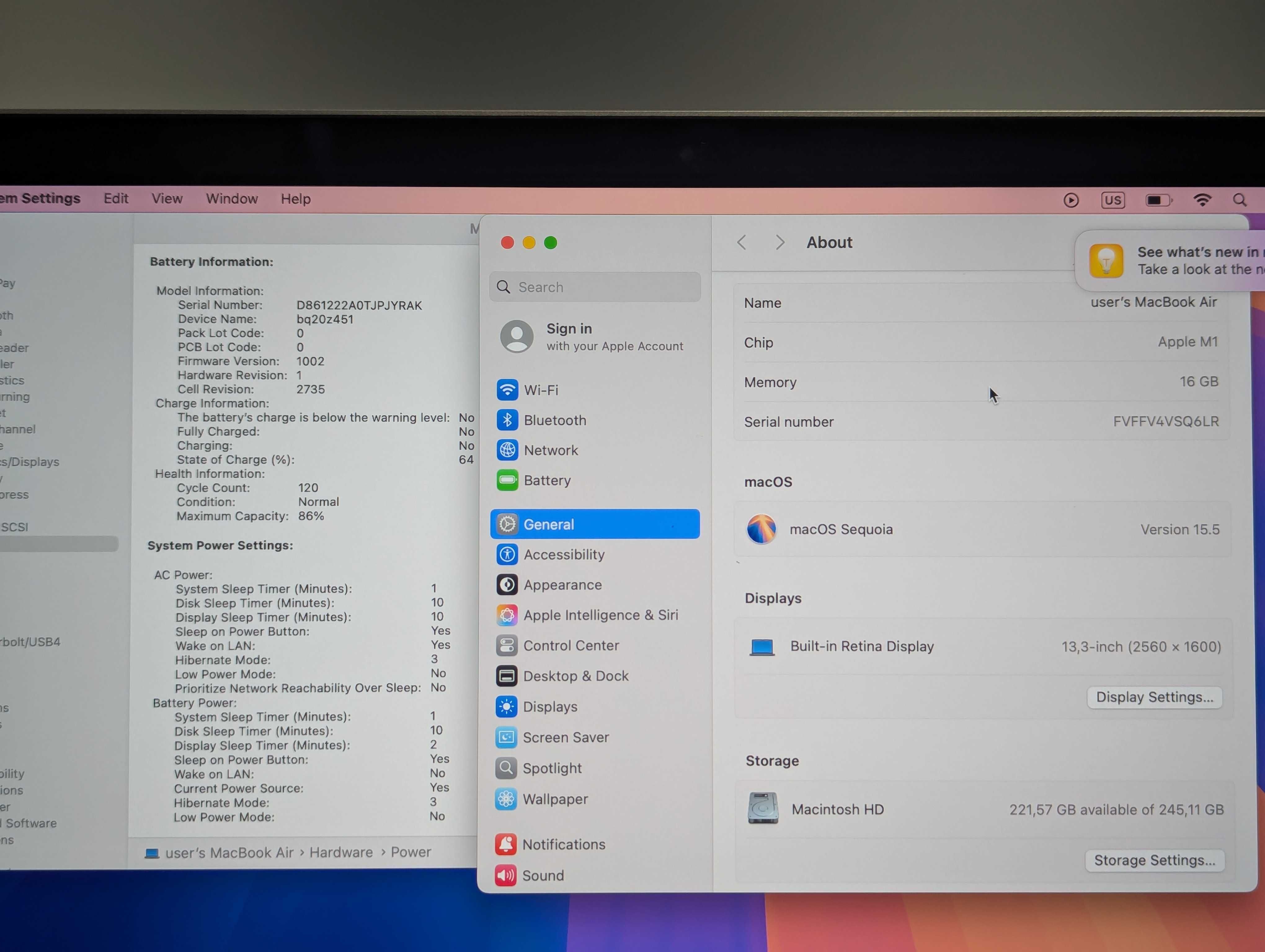Click Maximum Capacity 86% value
The height and width of the screenshot is (952, 1265).
(x=311, y=516)
